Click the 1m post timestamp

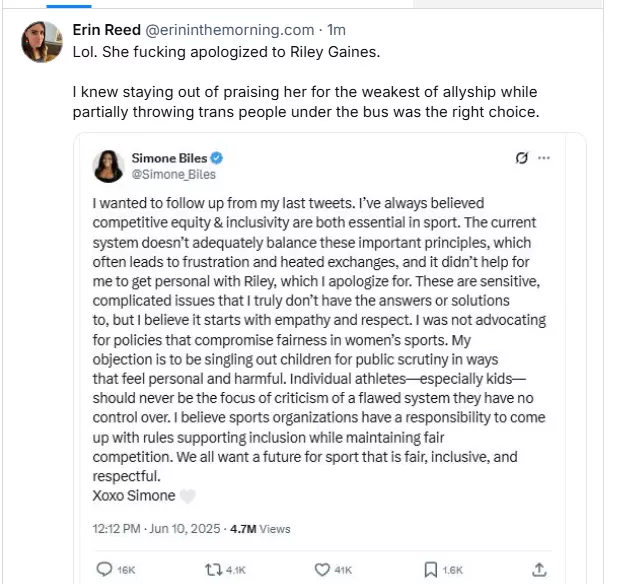tap(337, 28)
